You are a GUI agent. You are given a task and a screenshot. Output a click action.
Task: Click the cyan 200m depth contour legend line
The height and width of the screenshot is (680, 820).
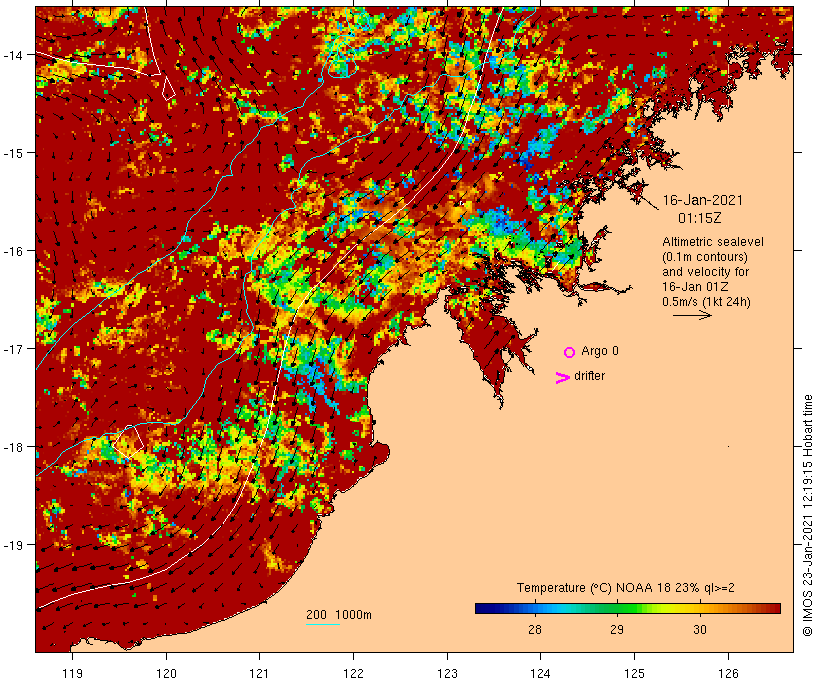coord(323,624)
